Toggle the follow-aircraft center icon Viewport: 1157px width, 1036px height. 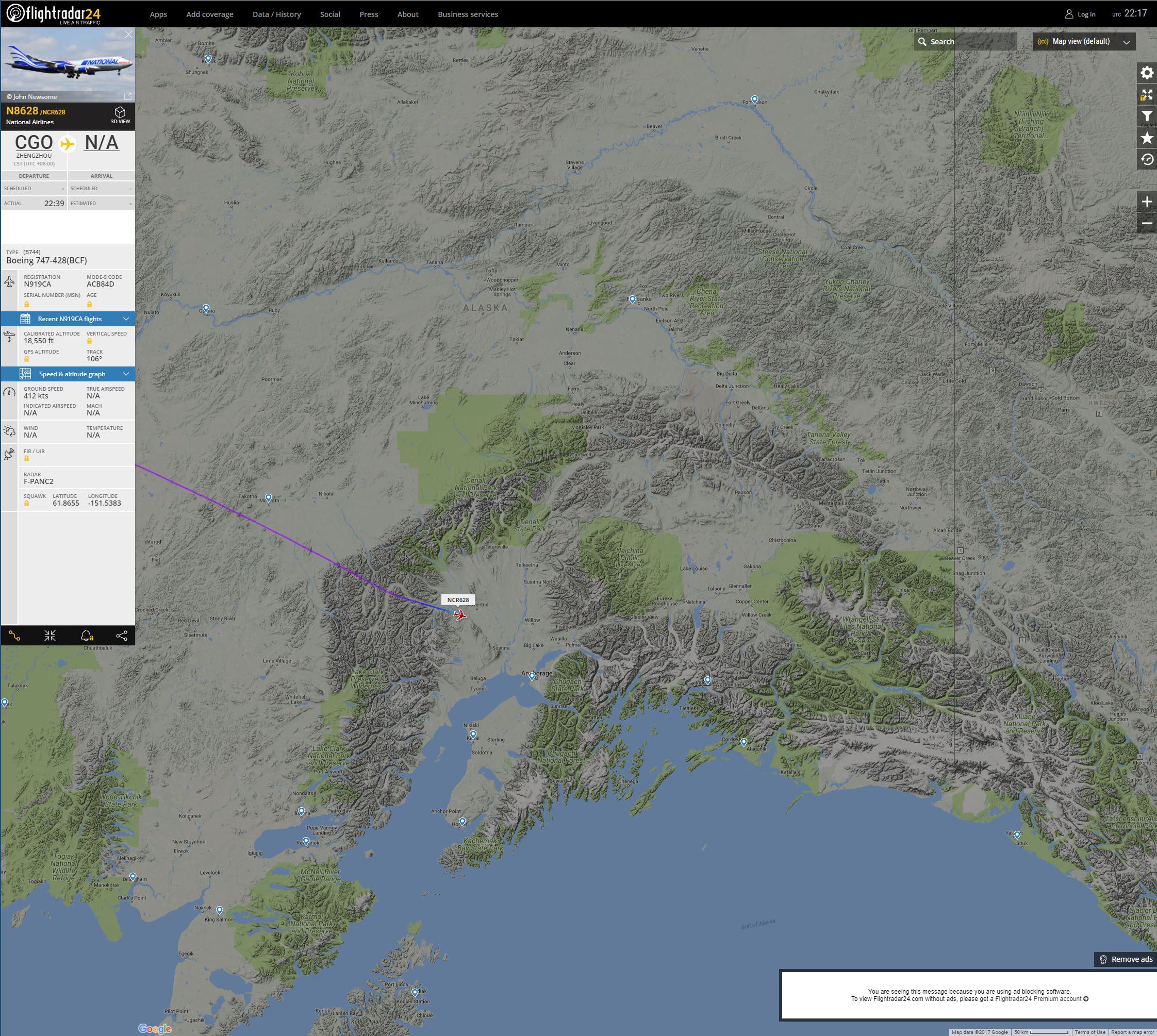pyautogui.click(x=50, y=636)
